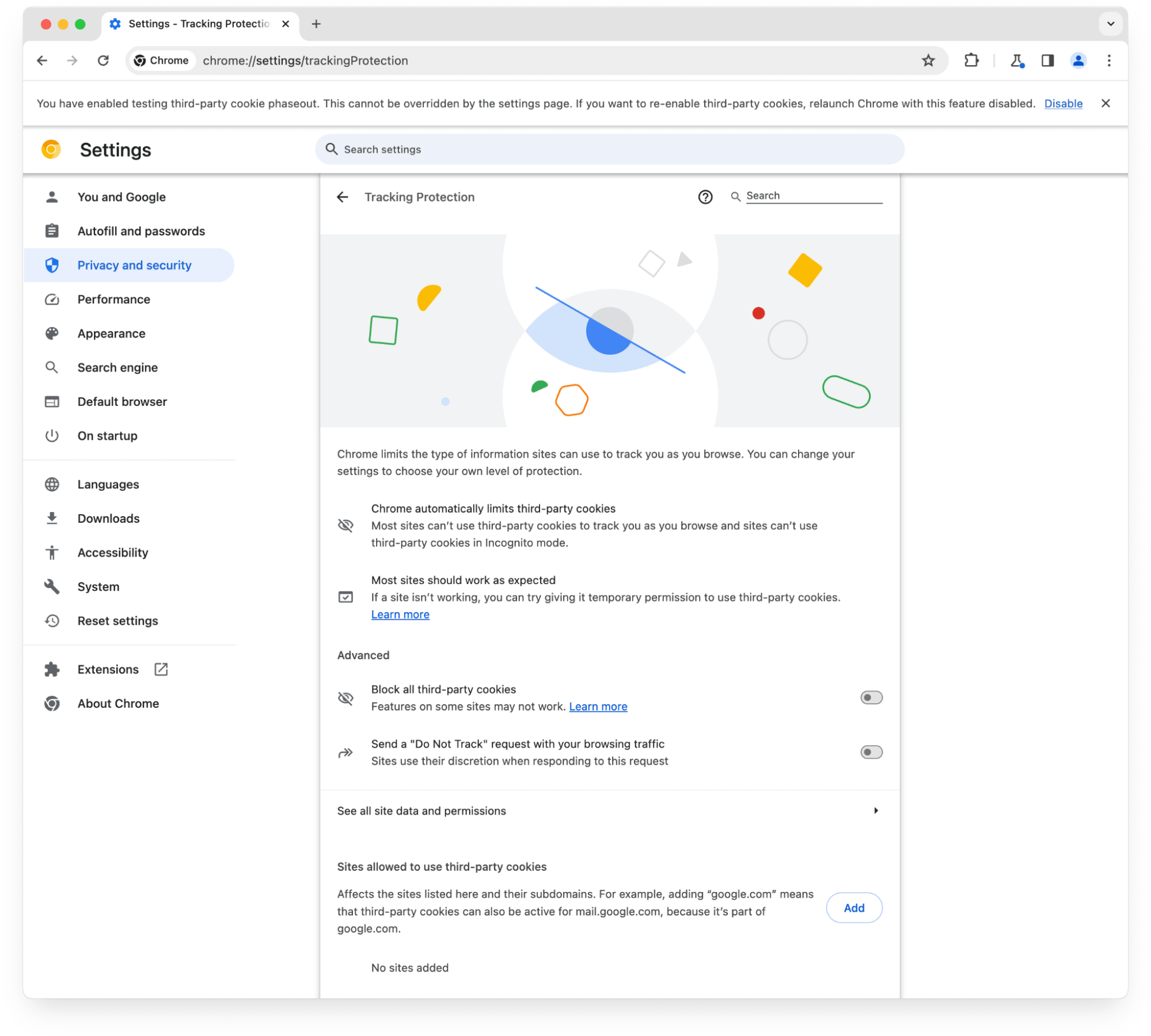Expand See all site data and permissions
Image resolution: width=1151 pixels, height=1036 pixels.
pos(609,810)
